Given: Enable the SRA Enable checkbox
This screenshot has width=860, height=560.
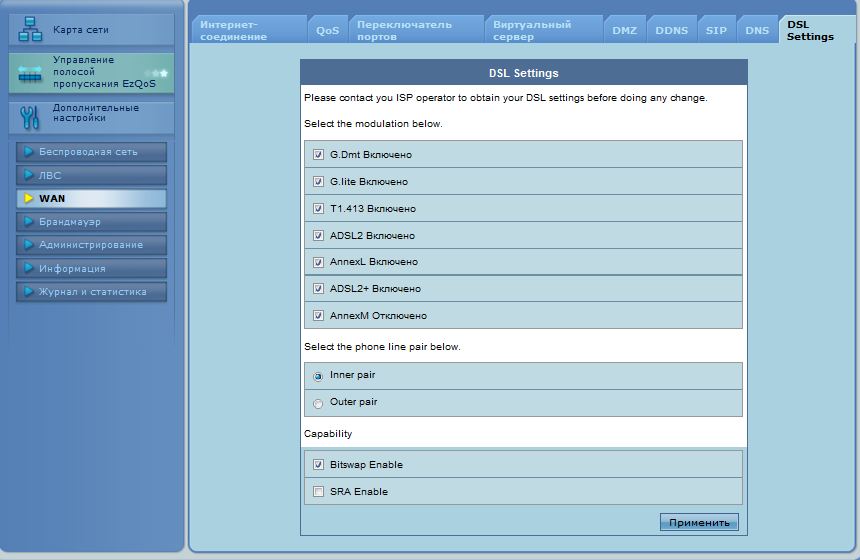Looking at the screenshot, I should point(319,492).
